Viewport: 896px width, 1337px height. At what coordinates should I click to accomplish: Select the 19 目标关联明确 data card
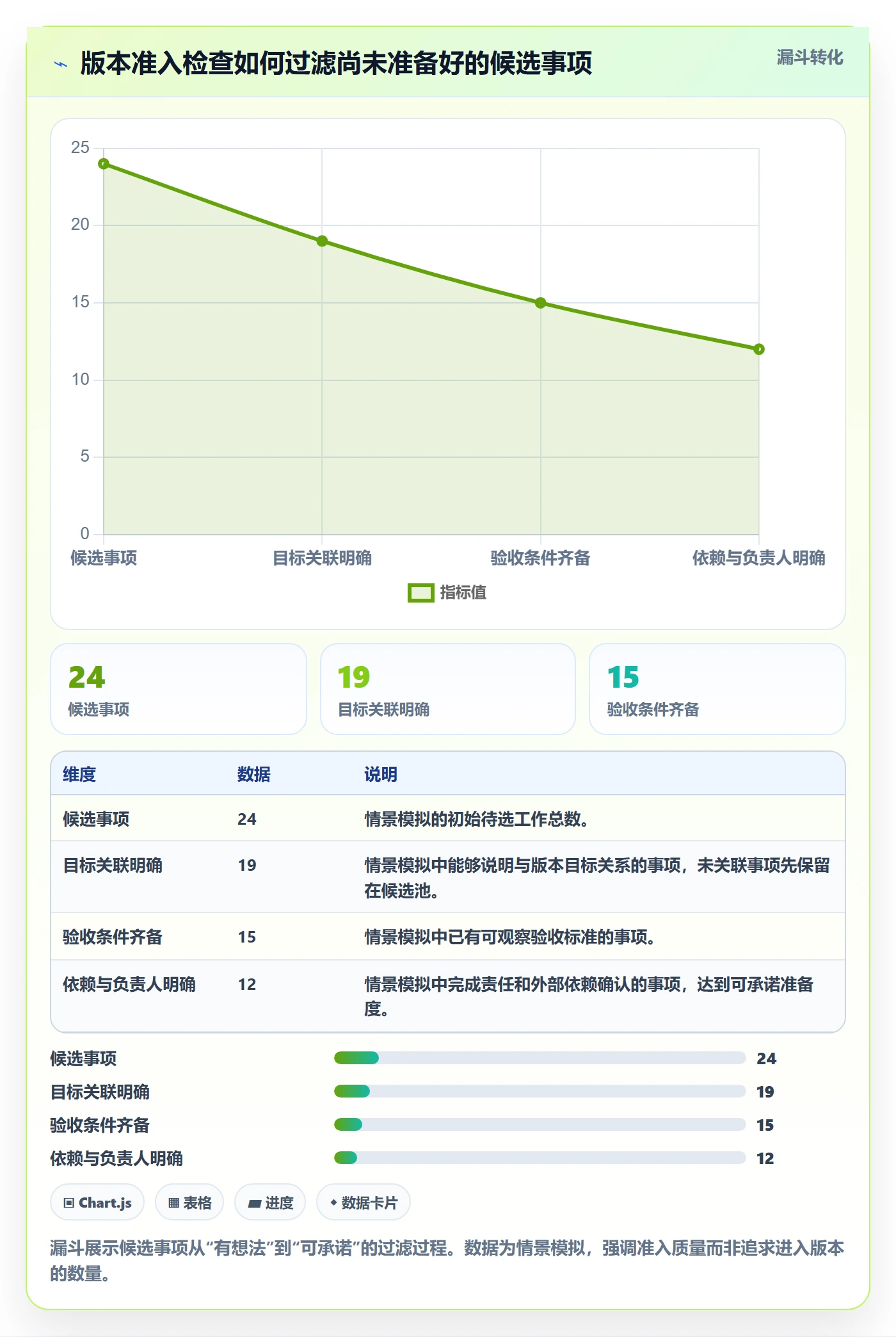click(x=448, y=689)
